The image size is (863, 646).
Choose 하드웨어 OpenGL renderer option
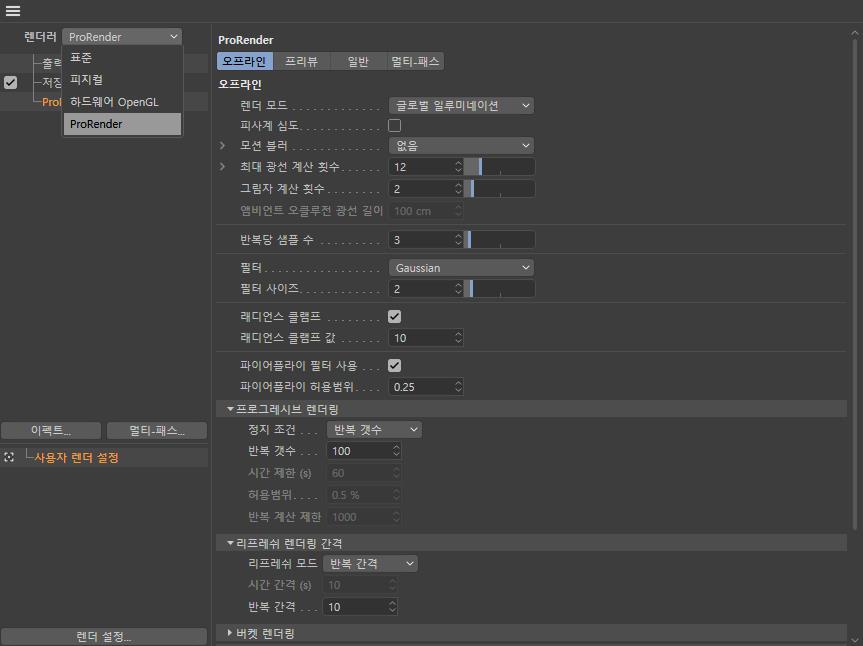coord(122,102)
